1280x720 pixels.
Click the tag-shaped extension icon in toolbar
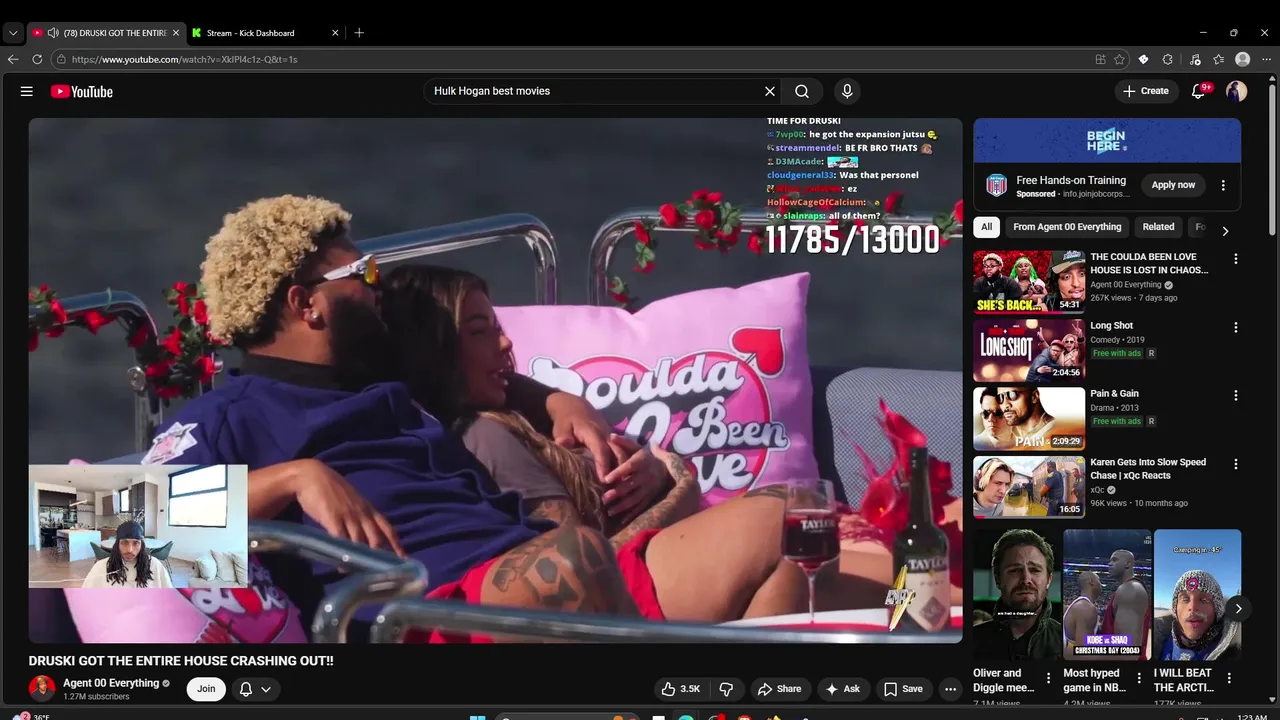(x=1144, y=59)
